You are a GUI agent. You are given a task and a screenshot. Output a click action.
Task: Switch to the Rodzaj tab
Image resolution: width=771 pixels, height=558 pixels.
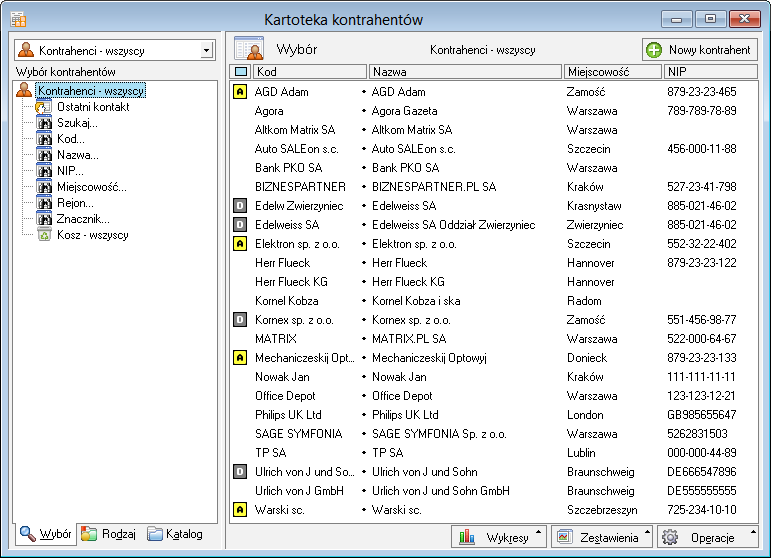(108, 534)
